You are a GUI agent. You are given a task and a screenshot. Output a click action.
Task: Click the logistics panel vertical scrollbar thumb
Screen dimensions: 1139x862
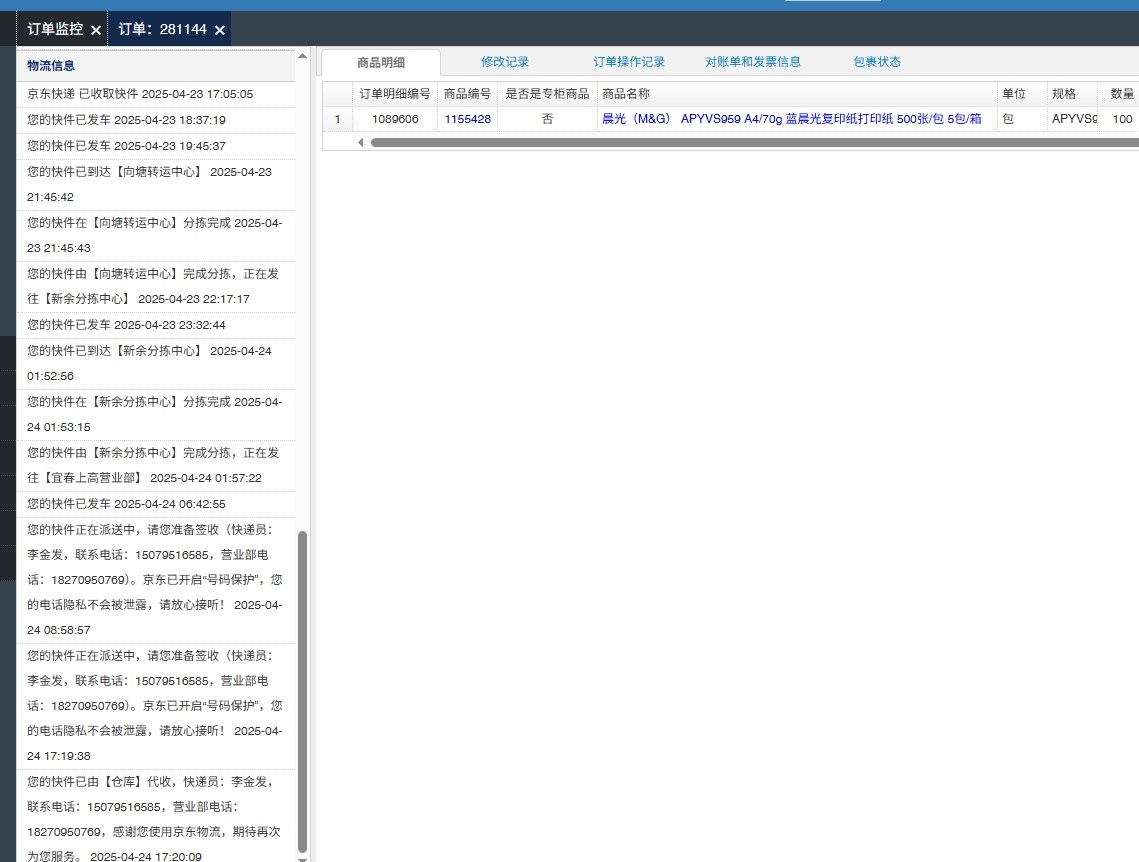pyautogui.click(x=302, y=691)
